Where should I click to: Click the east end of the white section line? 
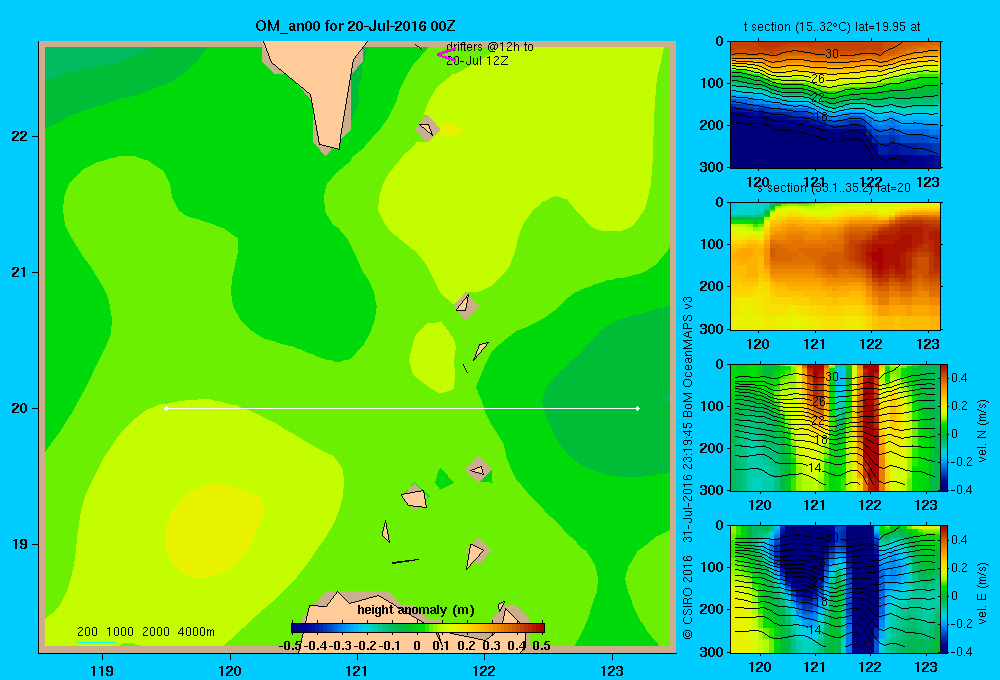(x=637, y=408)
